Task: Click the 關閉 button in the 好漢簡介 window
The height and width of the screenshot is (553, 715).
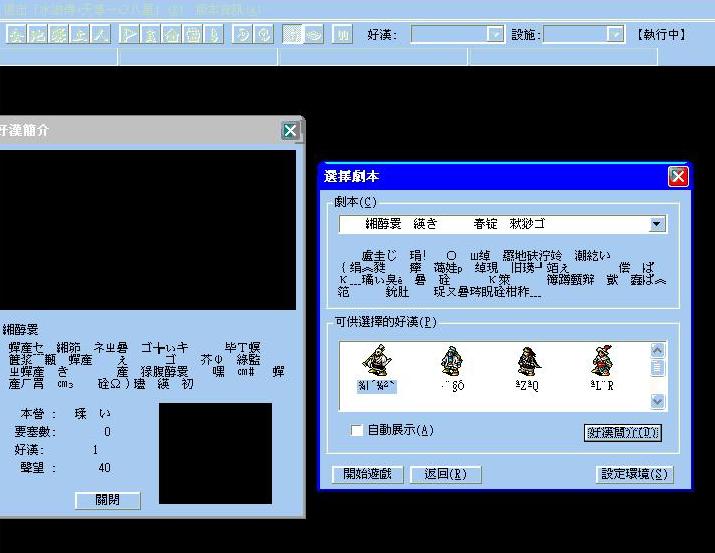Action: point(108,500)
